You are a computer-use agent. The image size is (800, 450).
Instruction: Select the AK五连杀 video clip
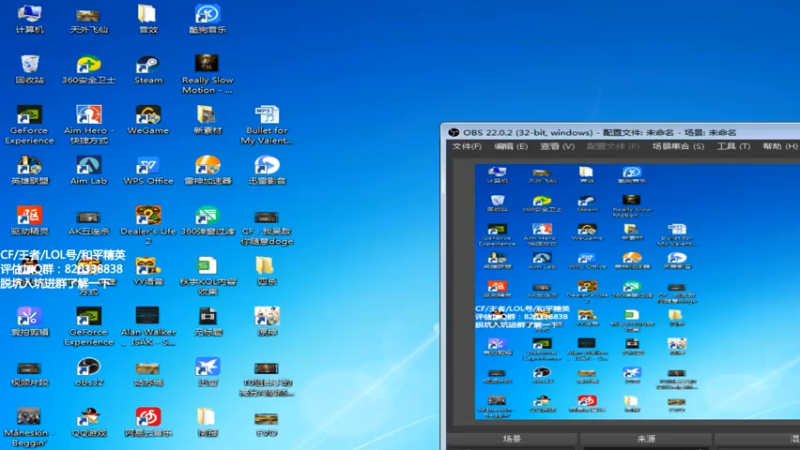tap(88, 221)
